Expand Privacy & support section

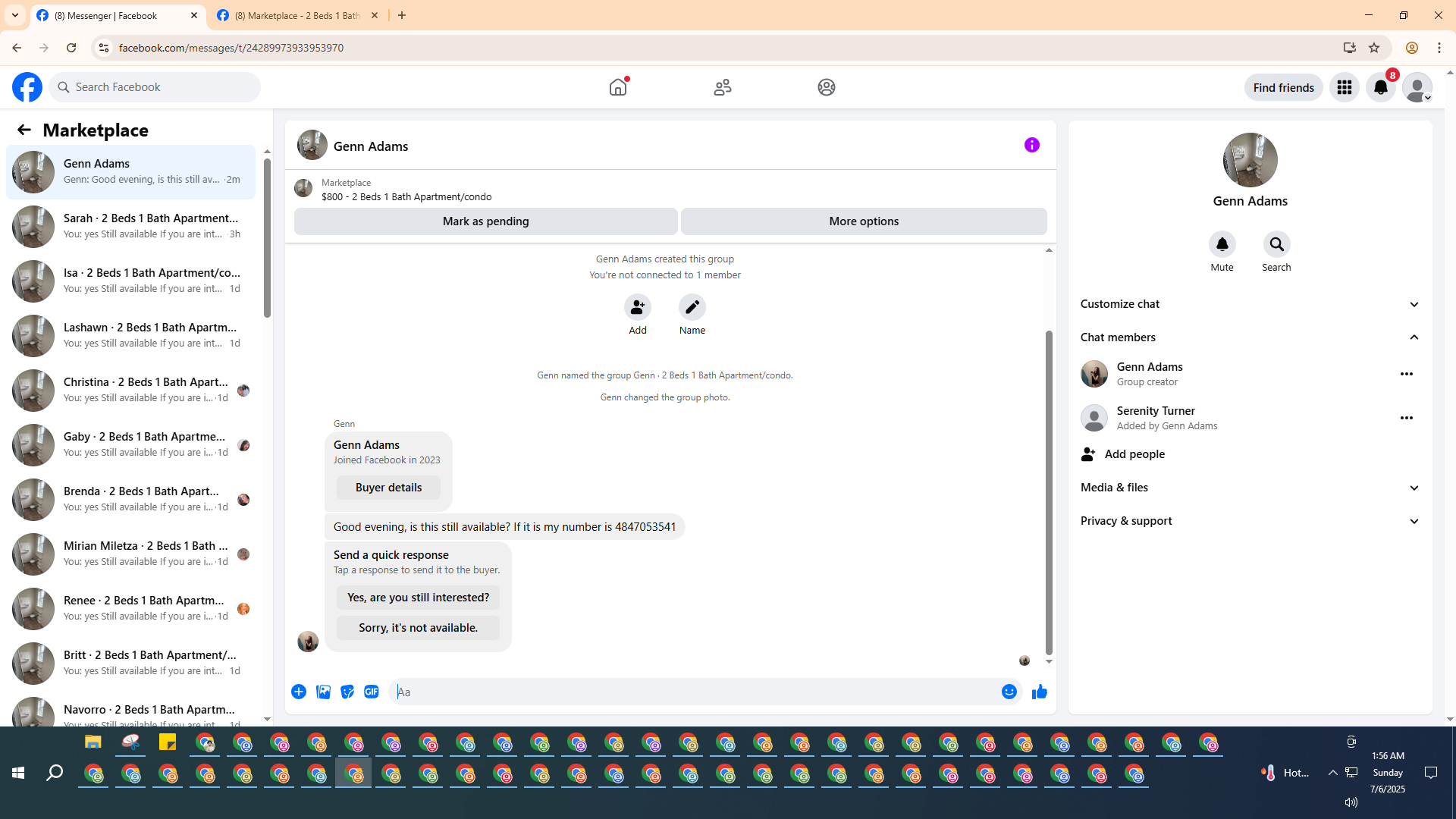[1414, 521]
